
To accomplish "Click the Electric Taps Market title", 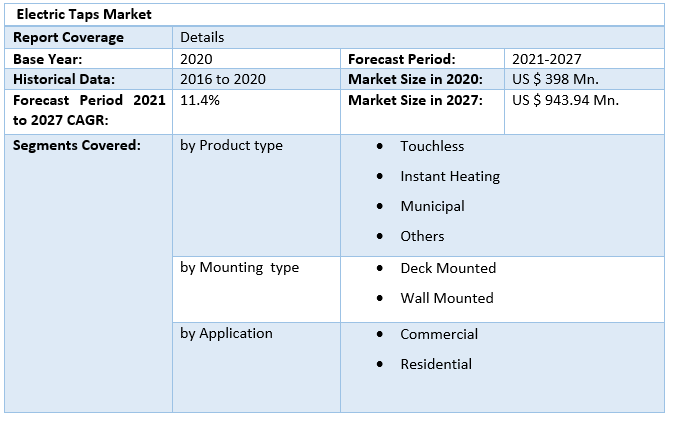I will tap(84, 15).
